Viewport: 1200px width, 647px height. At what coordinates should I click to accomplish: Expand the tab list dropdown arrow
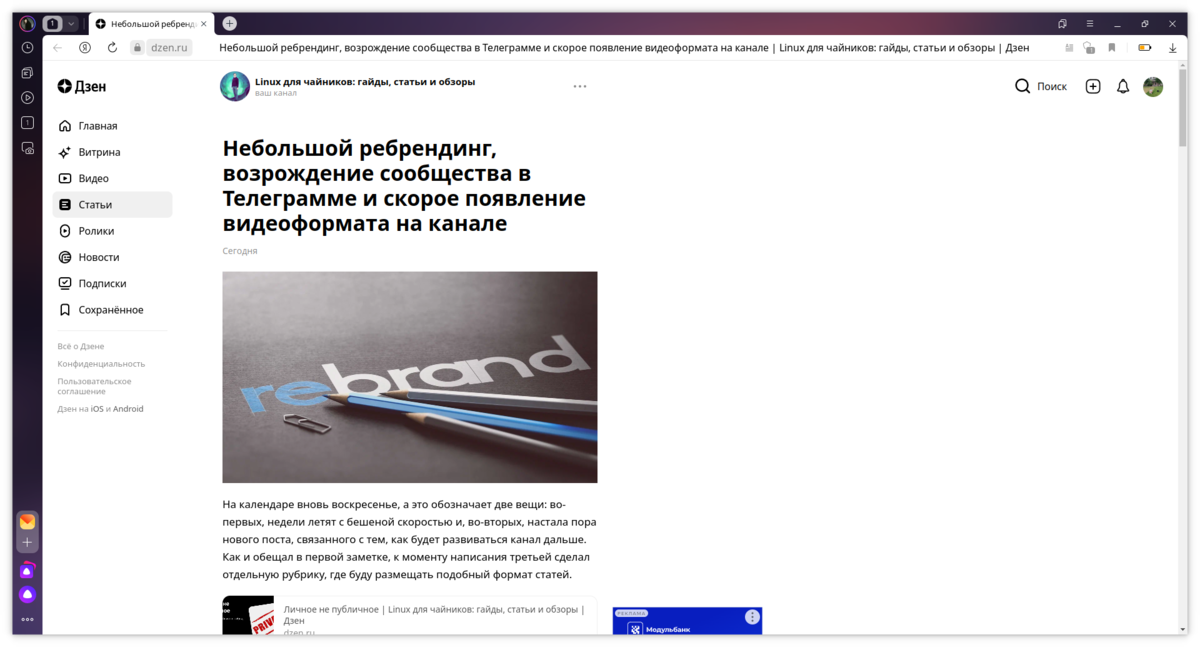(x=70, y=23)
